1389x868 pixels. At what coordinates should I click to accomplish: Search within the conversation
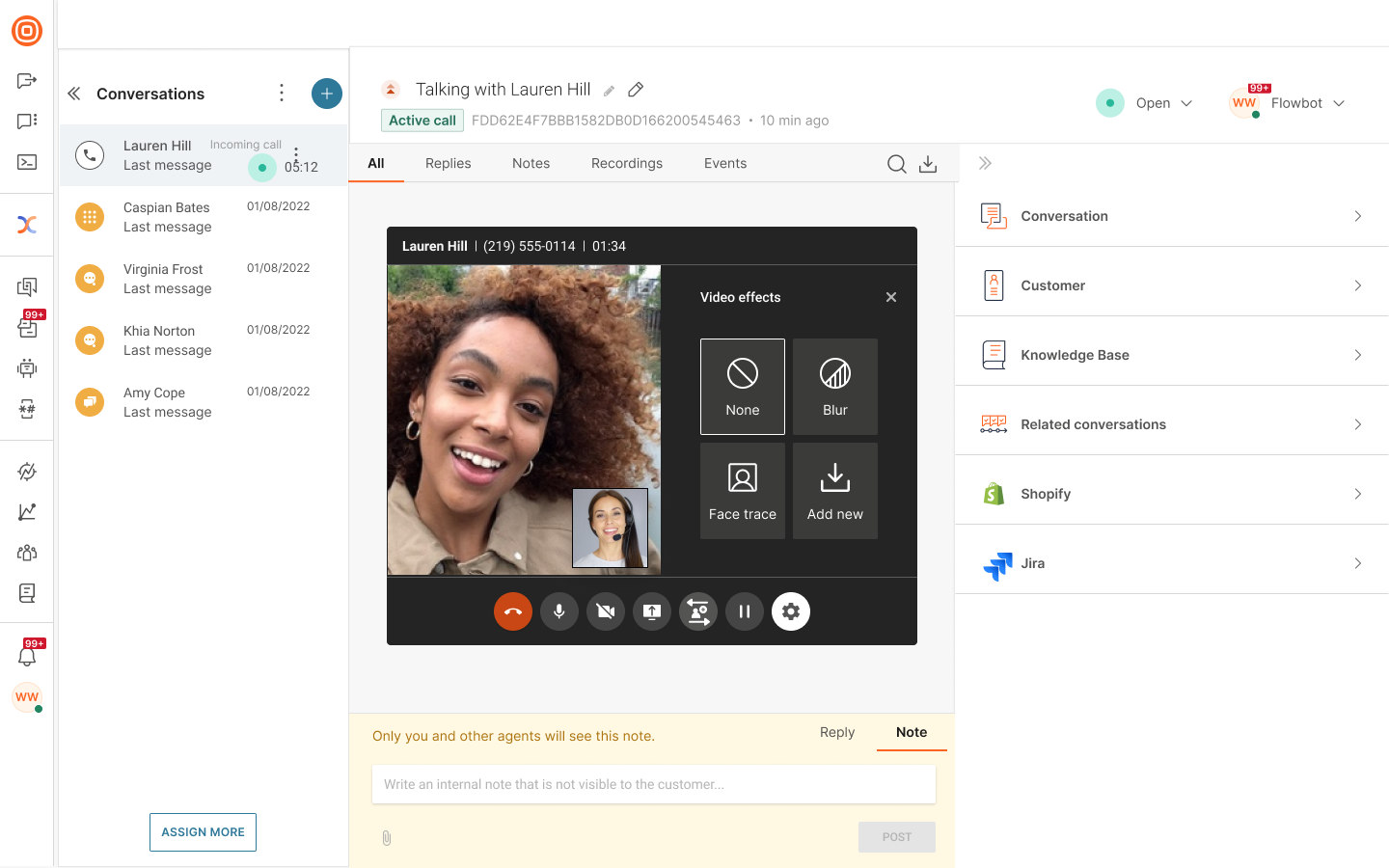pyautogui.click(x=896, y=164)
